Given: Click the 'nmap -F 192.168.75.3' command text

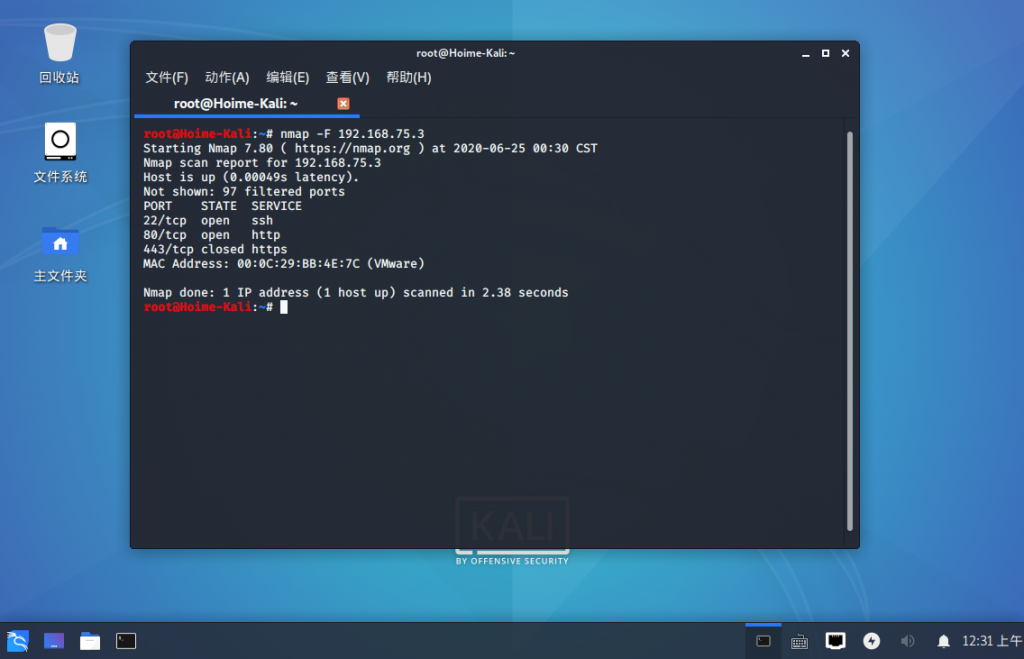Looking at the screenshot, I should (352, 134).
